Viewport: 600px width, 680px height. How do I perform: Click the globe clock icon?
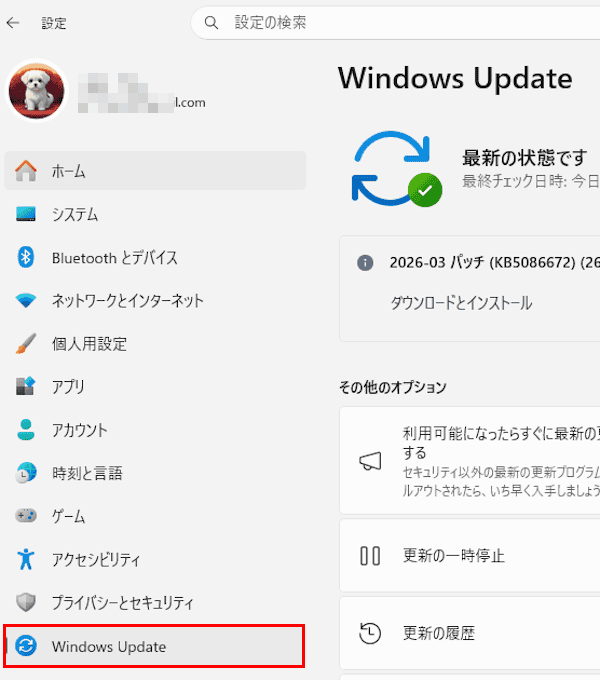click(26, 473)
